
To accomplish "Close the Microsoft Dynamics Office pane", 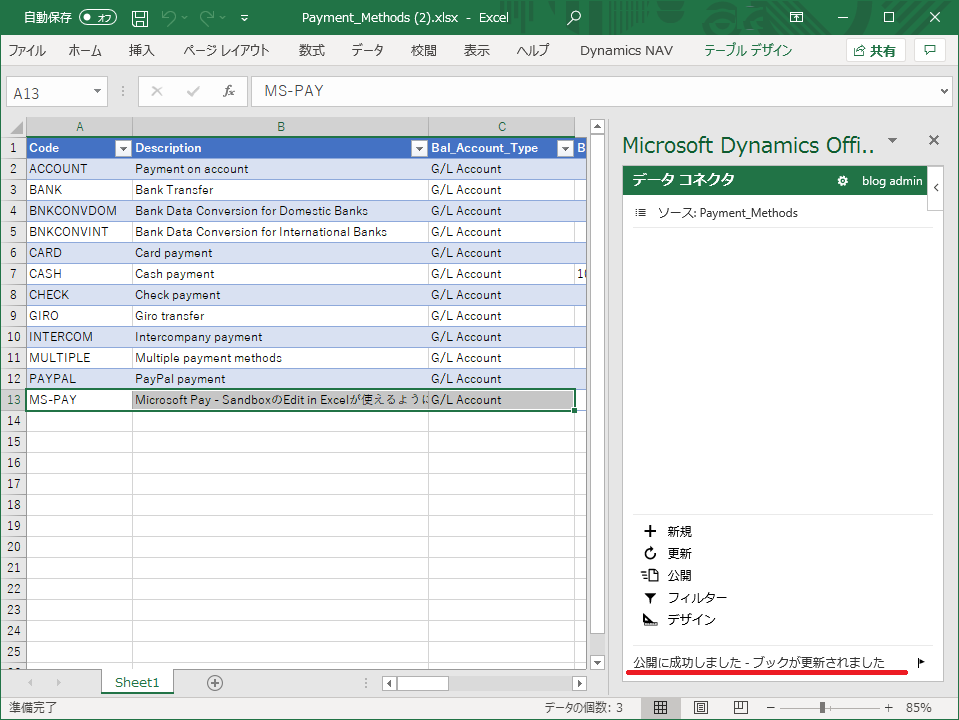I will 933,140.
